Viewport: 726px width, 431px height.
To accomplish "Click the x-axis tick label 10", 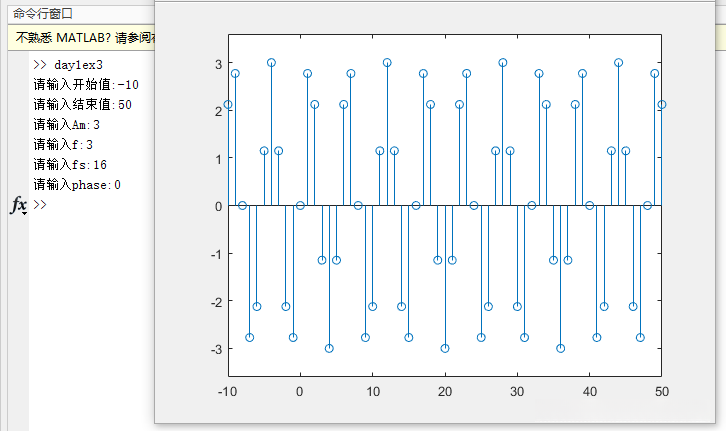I will coord(373,392).
